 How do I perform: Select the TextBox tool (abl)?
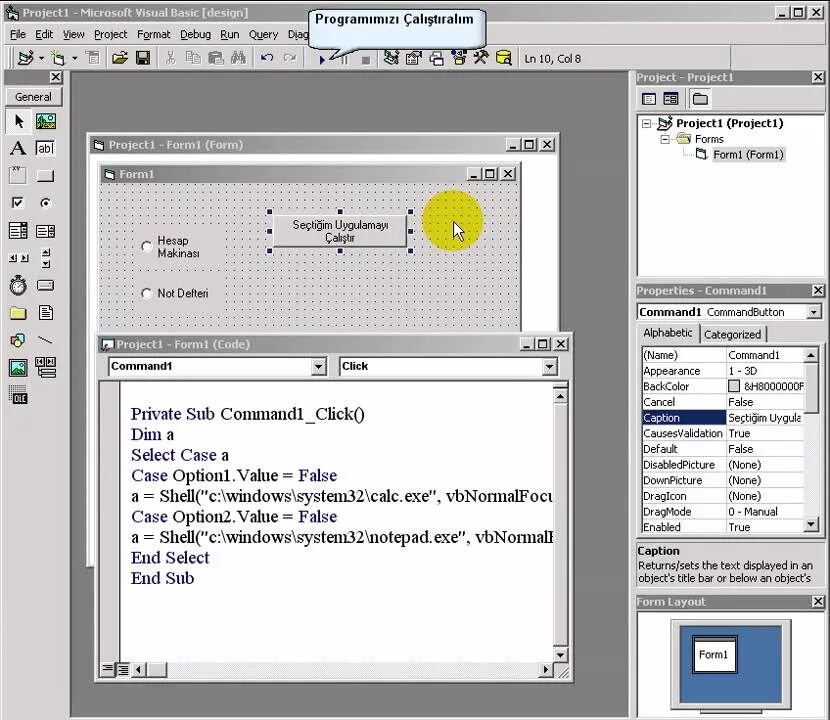point(46,149)
